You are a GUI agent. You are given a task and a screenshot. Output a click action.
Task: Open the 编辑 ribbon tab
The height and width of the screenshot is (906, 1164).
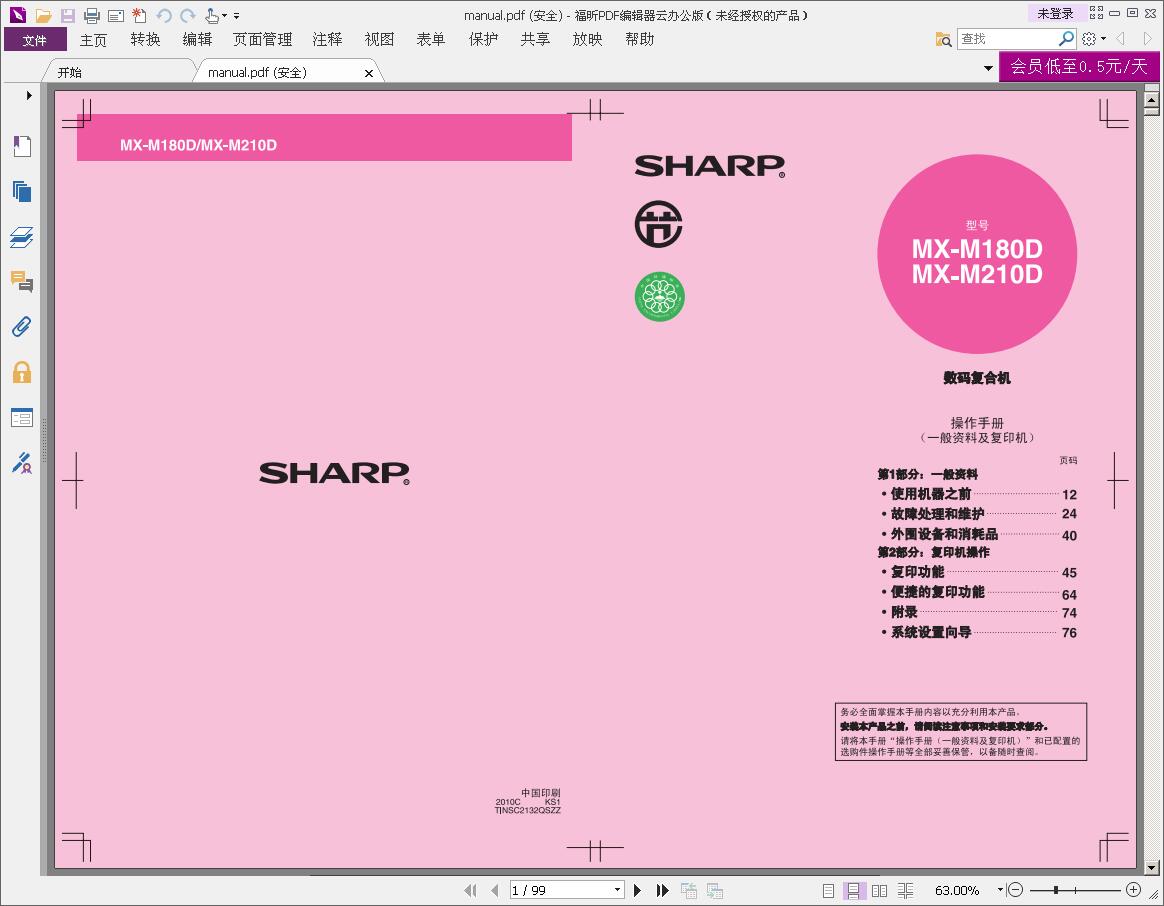pos(197,39)
